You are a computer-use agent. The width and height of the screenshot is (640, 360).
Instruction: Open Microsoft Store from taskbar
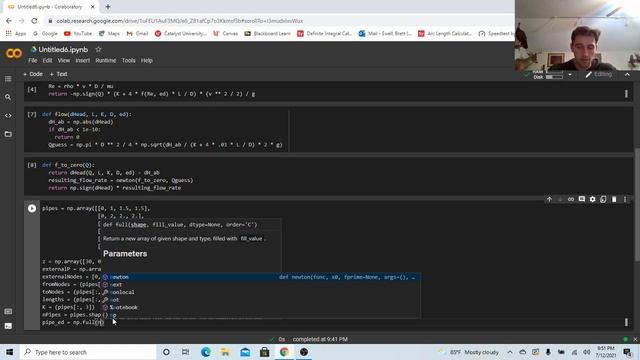pos(264,352)
